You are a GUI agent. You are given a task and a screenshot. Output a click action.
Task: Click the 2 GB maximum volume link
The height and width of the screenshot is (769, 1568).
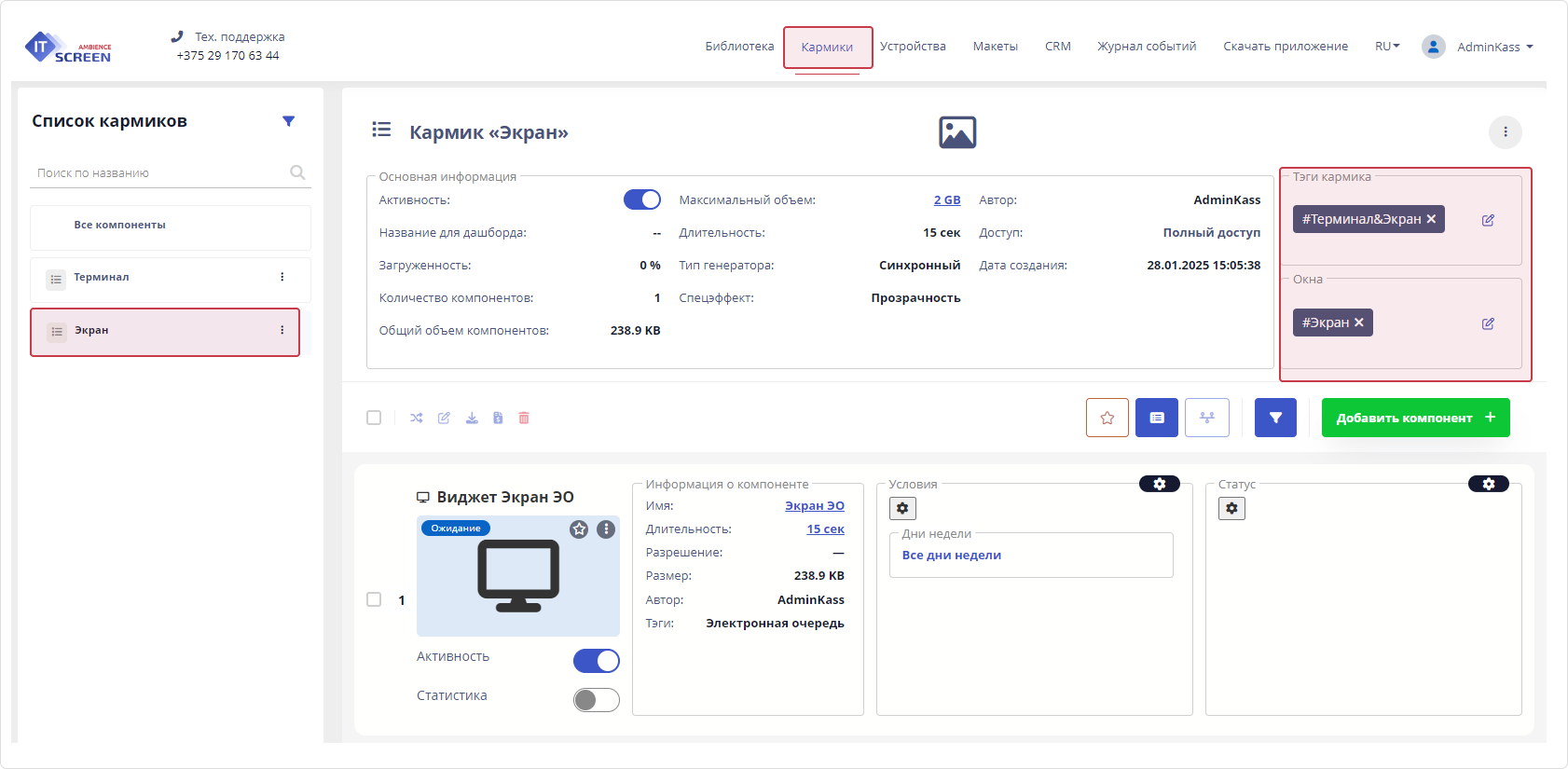[x=947, y=200]
